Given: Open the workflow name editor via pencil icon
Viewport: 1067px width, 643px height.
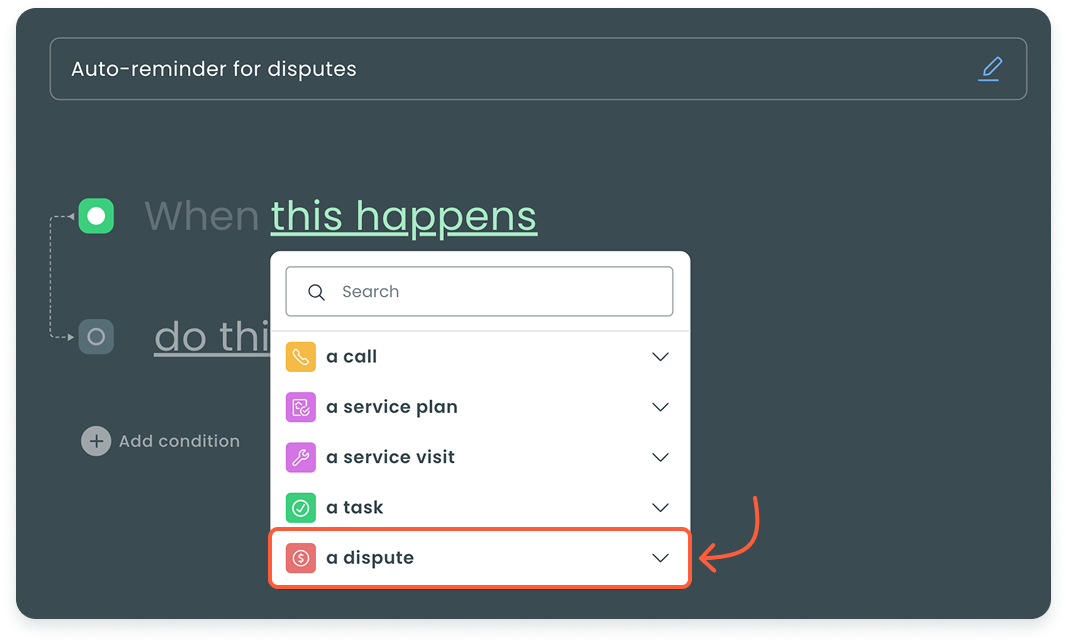Looking at the screenshot, I should click(x=991, y=68).
